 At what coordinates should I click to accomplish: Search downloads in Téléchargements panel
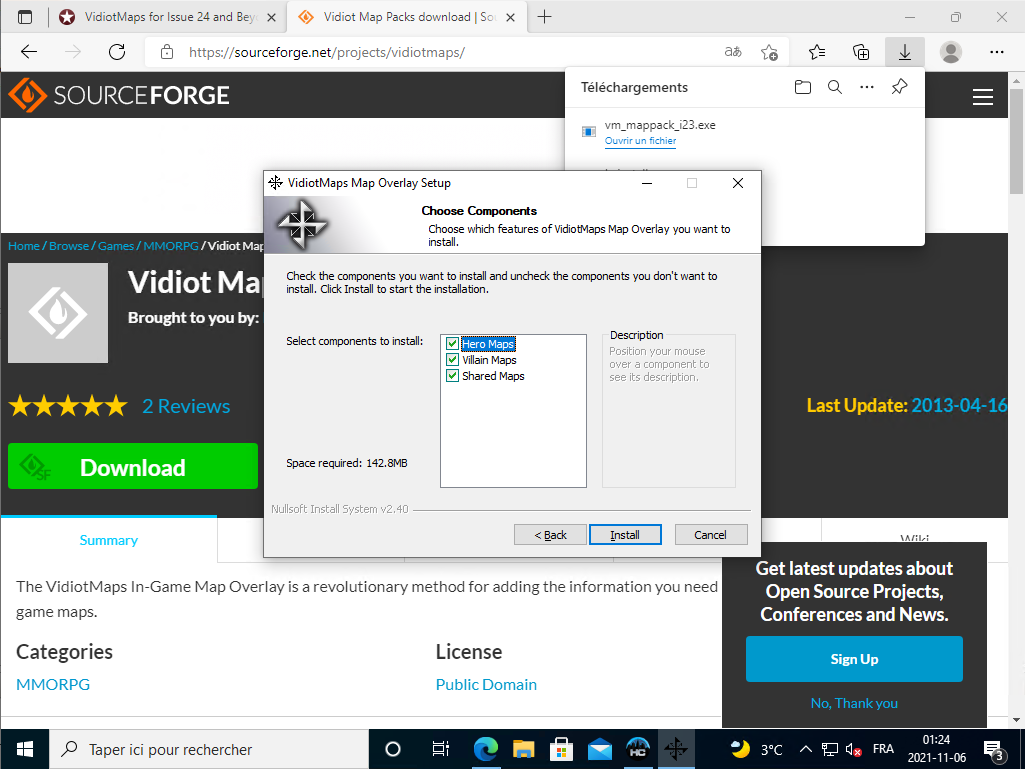[835, 87]
